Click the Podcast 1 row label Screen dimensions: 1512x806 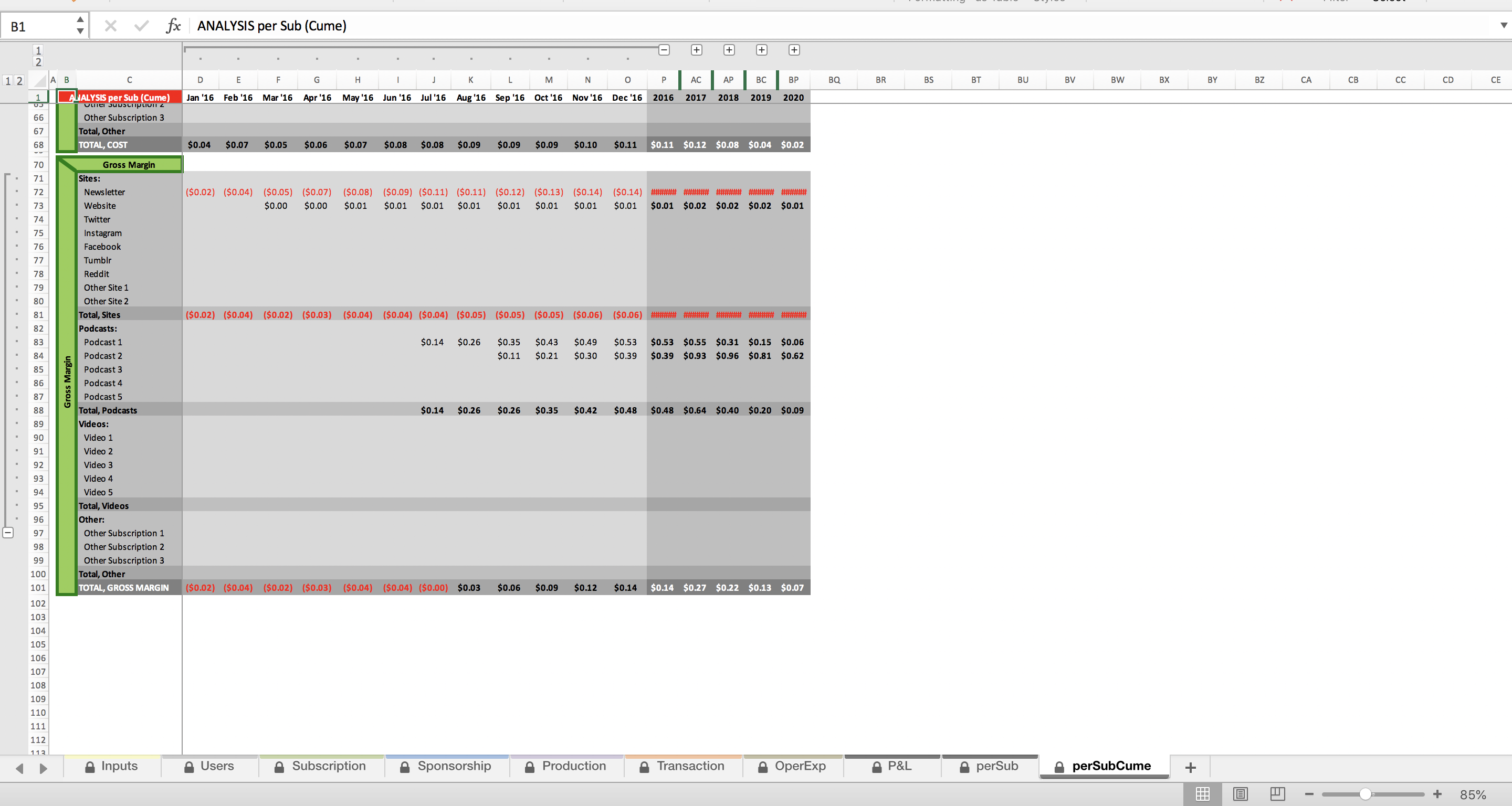103,342
